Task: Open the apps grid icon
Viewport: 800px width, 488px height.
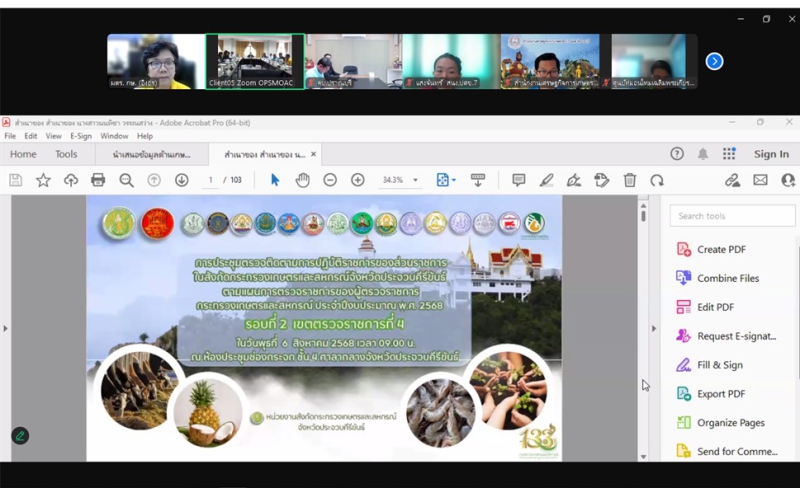Action: point(729,154)
